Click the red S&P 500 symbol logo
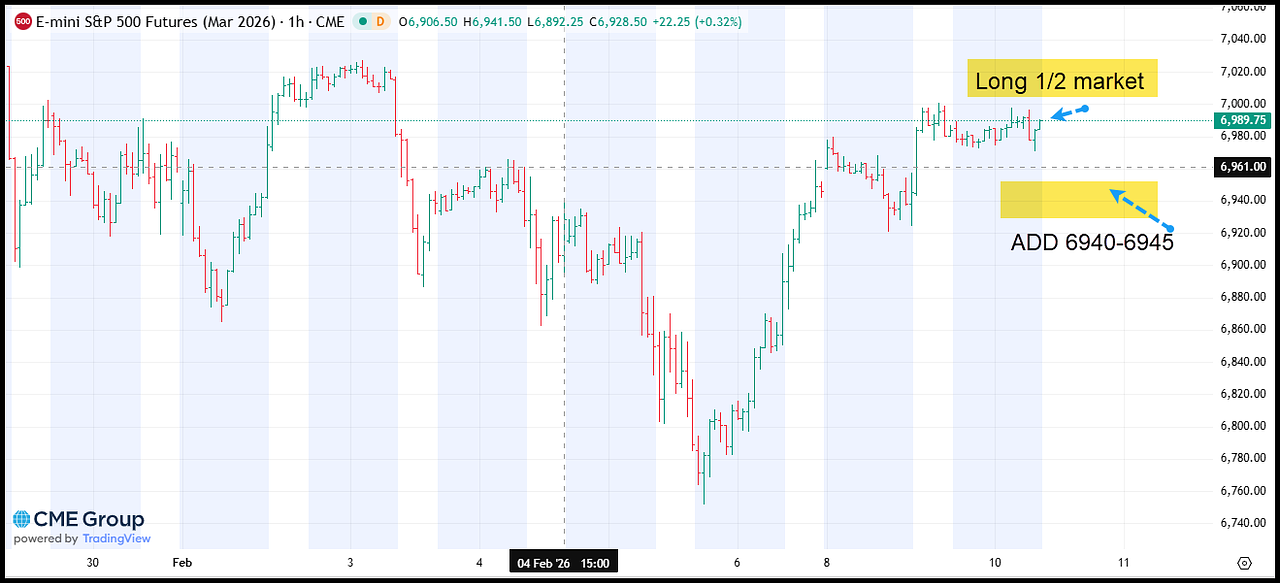 (x=22, y=21)
